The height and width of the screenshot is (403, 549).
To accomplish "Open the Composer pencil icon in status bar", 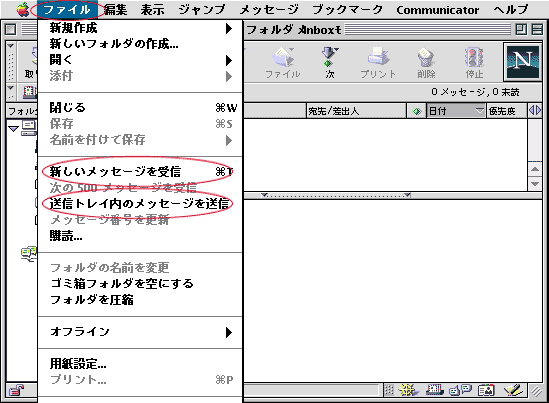I will [513, 390].
